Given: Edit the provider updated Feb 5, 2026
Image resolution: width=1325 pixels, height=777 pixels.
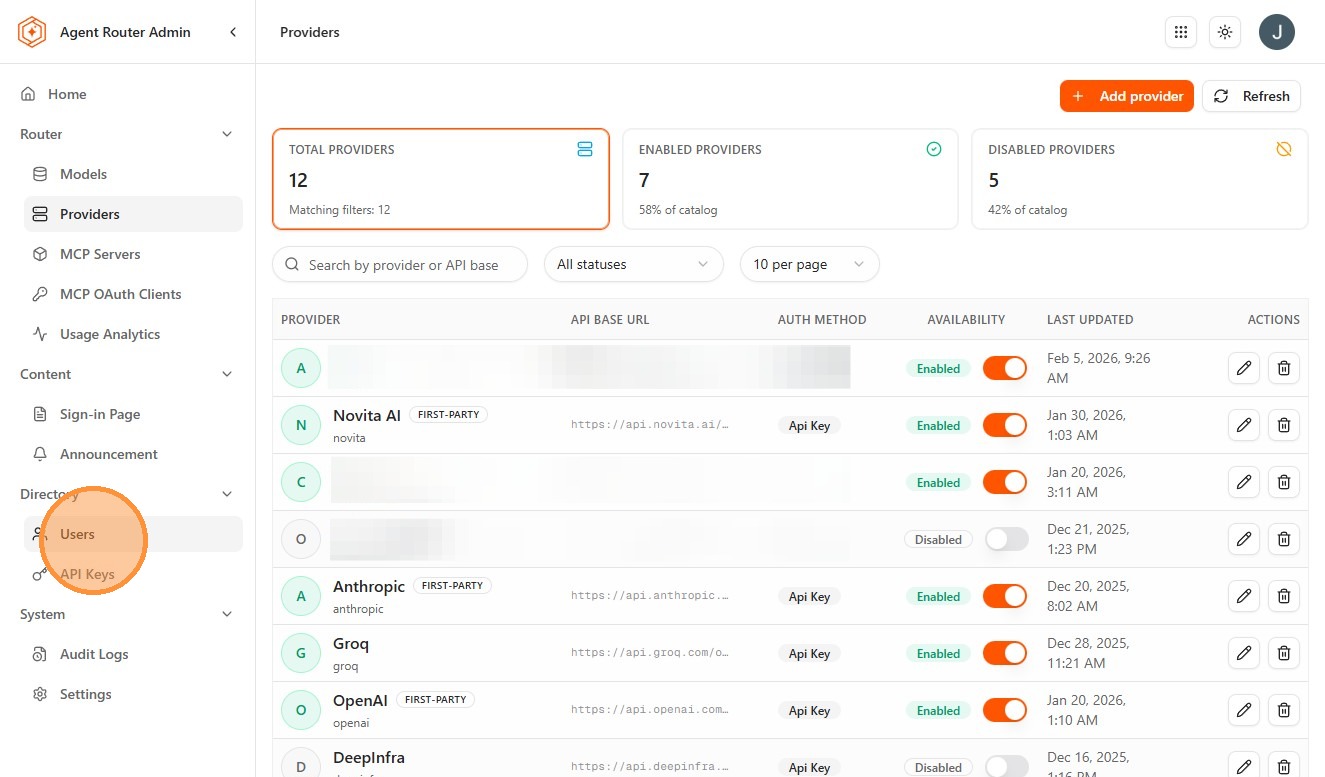Looking at the screenshot, I should [1244, 368].
